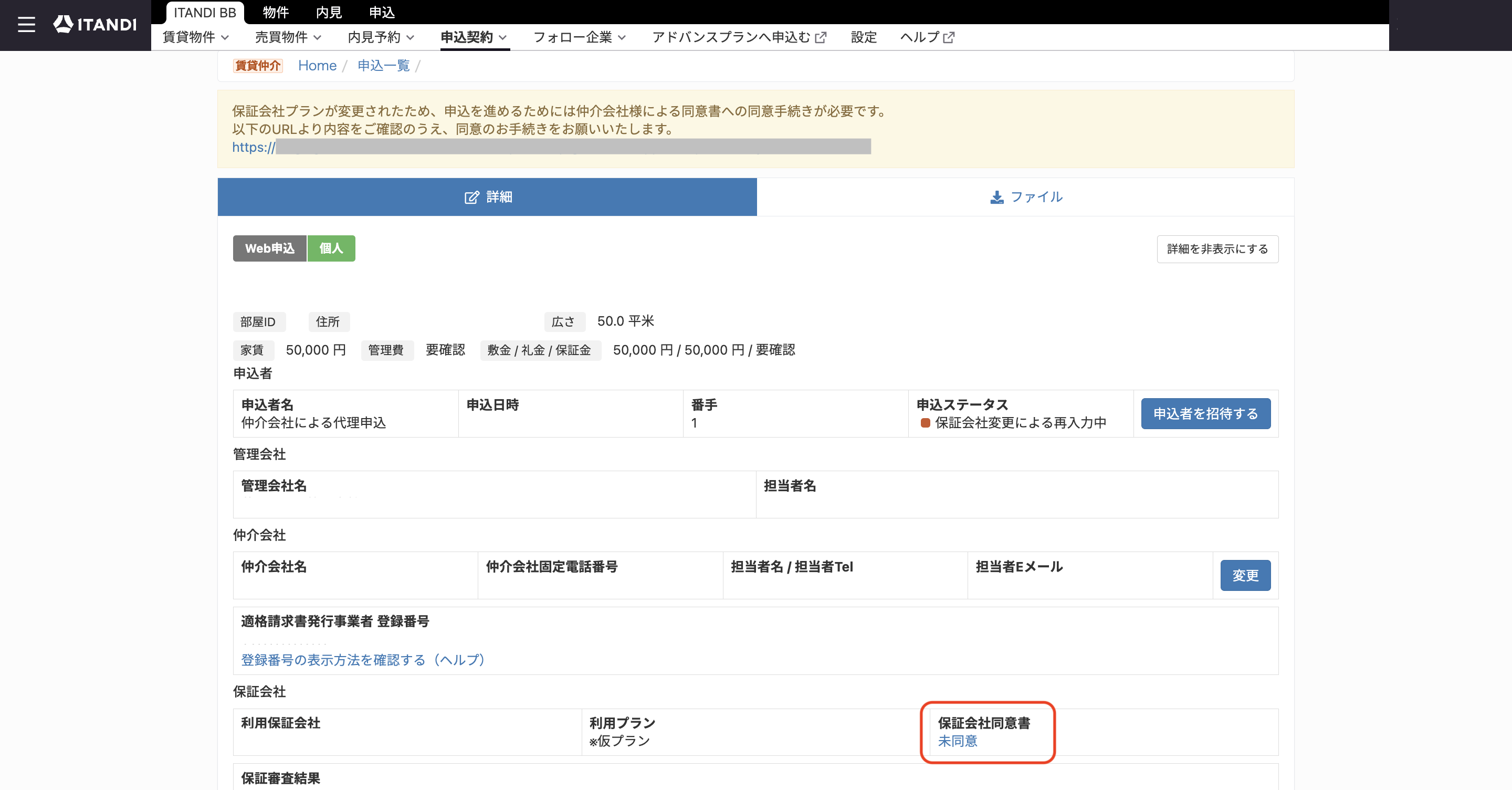Click the 利用保証会社 column header
The height and width of the screenshot is (790, 1512).
click(x=280, y=723)
